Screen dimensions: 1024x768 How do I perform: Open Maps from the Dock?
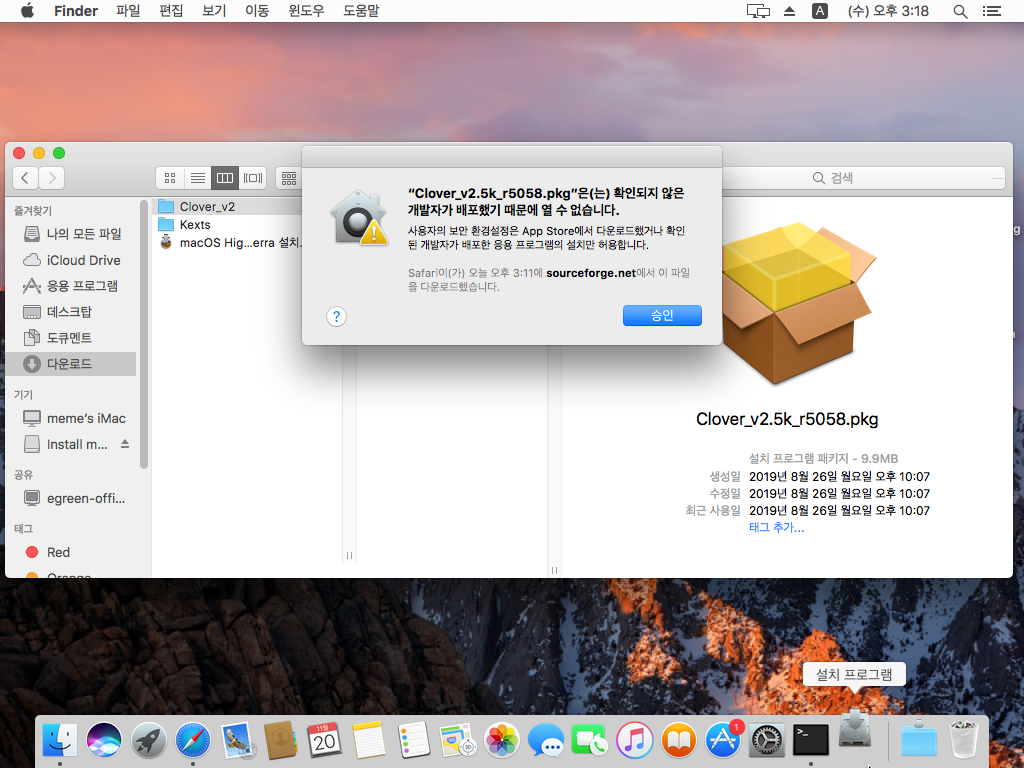tap(457, 741)
